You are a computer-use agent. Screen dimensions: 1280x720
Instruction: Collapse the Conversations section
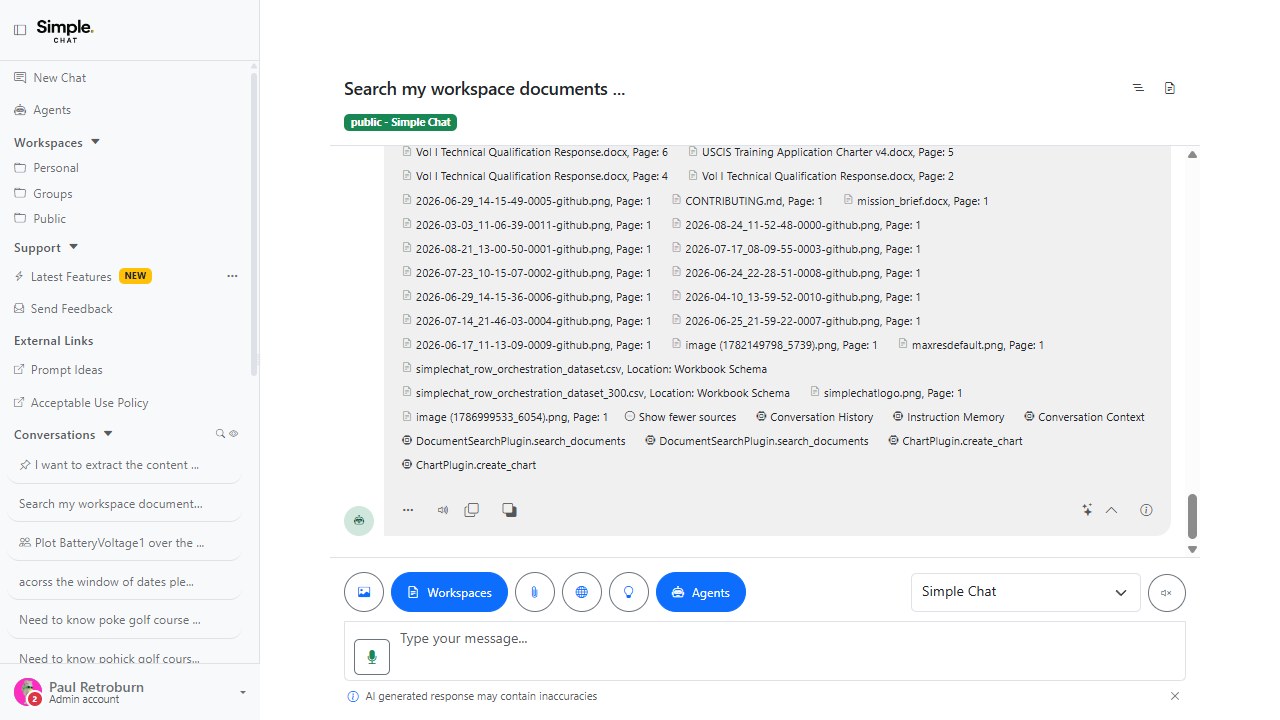64,435
